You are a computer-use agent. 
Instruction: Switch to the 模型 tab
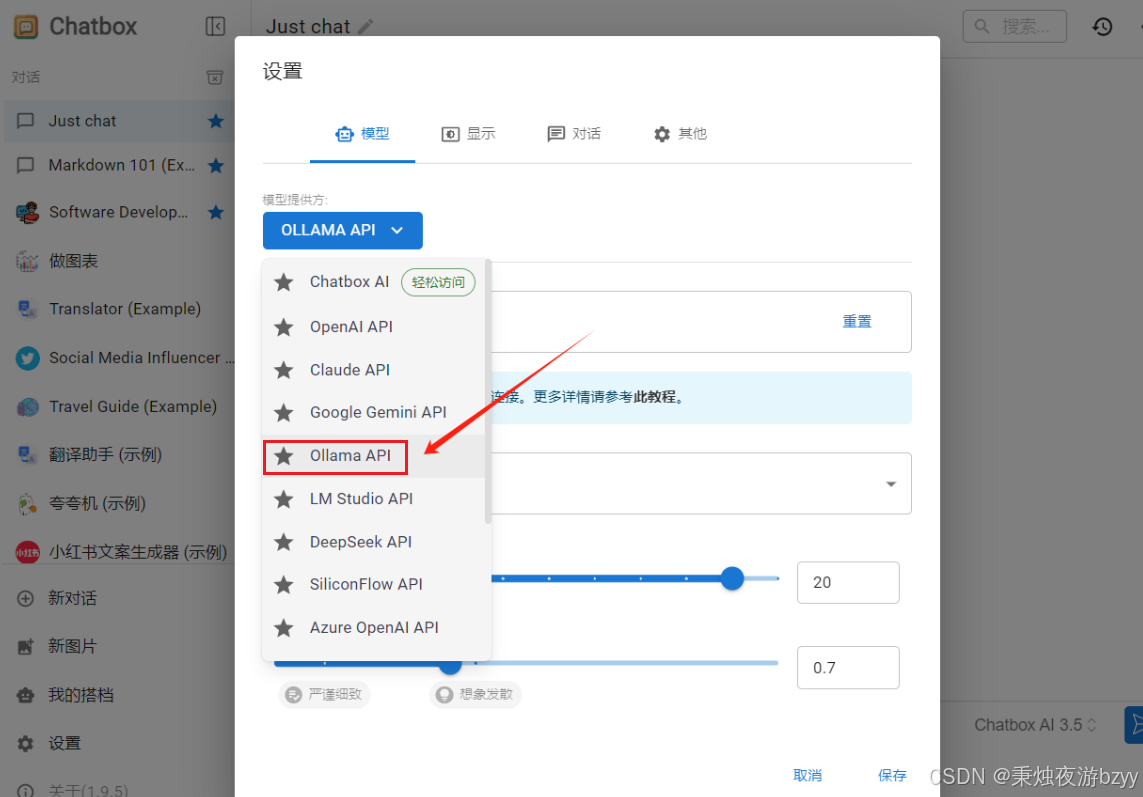(x=362, y=134)
